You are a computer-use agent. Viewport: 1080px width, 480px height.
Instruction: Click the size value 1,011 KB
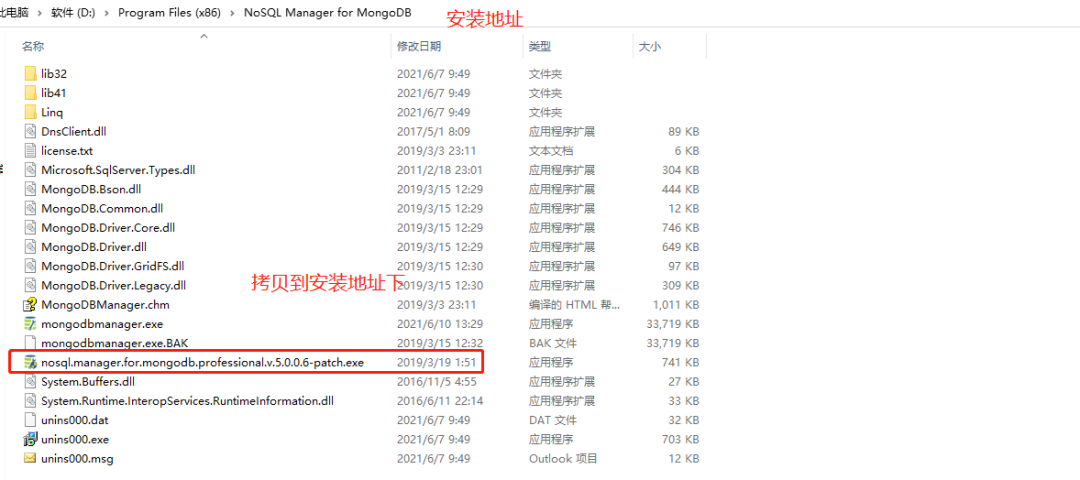(x=676, y=304)
